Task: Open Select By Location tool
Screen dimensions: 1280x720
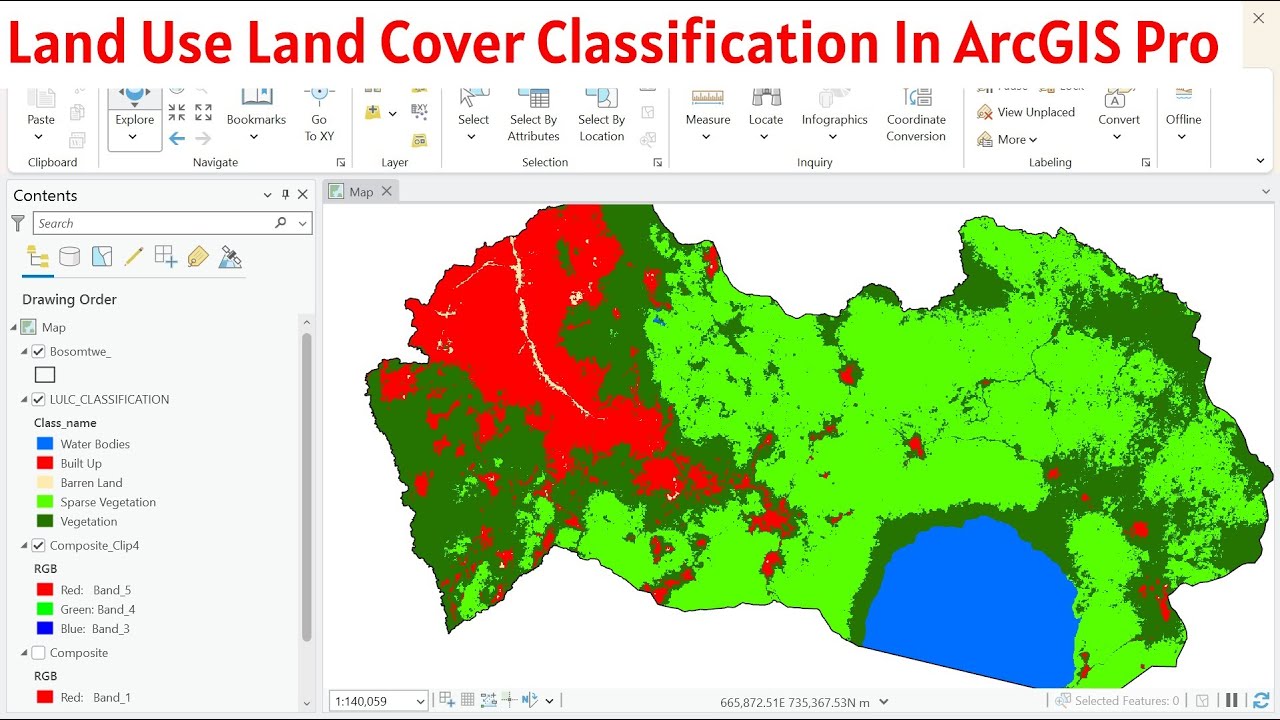Action: coord(601,115)
